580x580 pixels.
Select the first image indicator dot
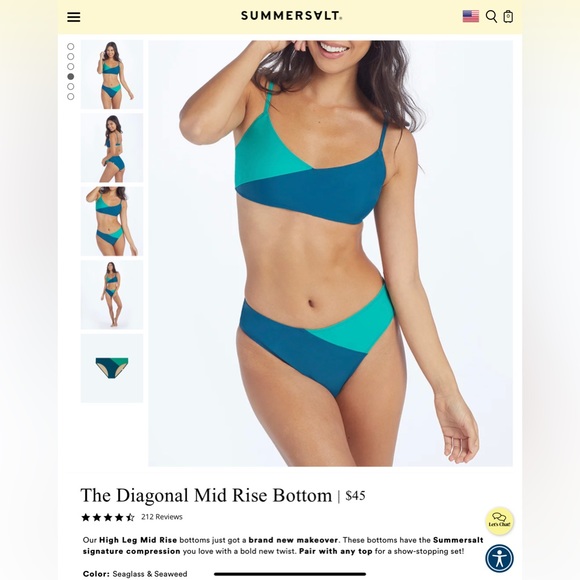tap(71, 47)
